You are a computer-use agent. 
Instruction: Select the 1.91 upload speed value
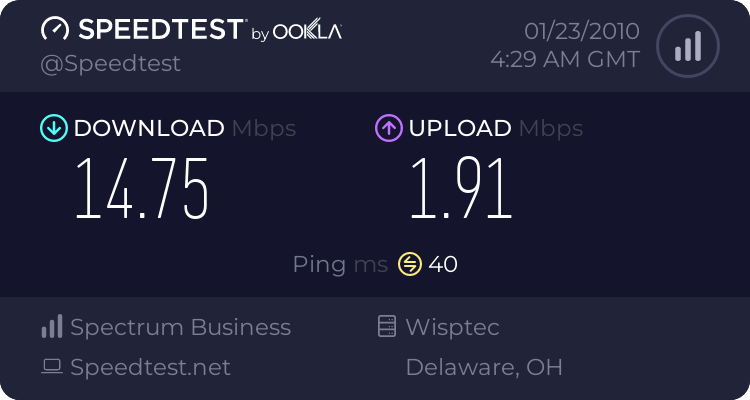(460, 188)
